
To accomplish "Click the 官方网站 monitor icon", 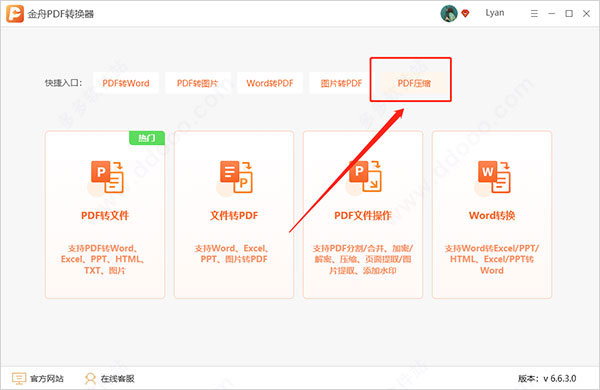I will pyautogui.click(x=19, y=379).
